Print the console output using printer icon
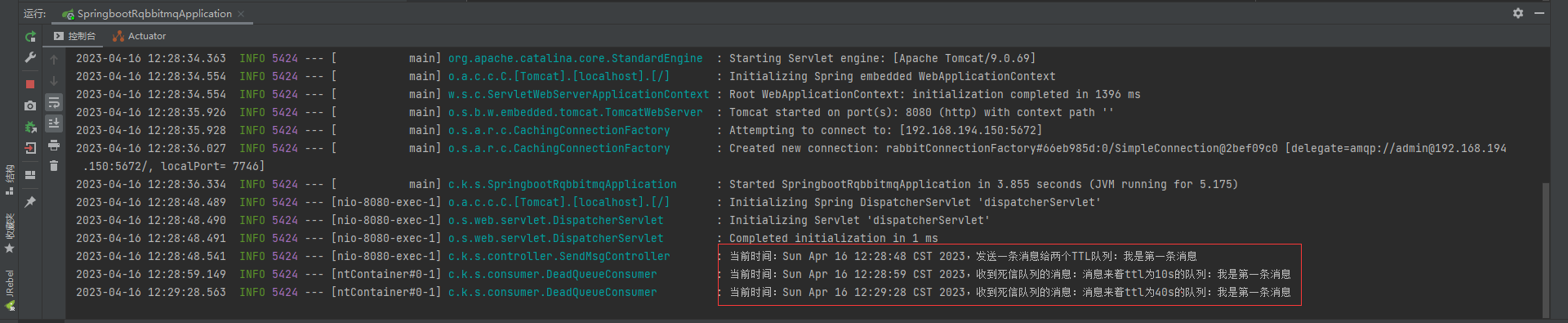 pos(54,145)
